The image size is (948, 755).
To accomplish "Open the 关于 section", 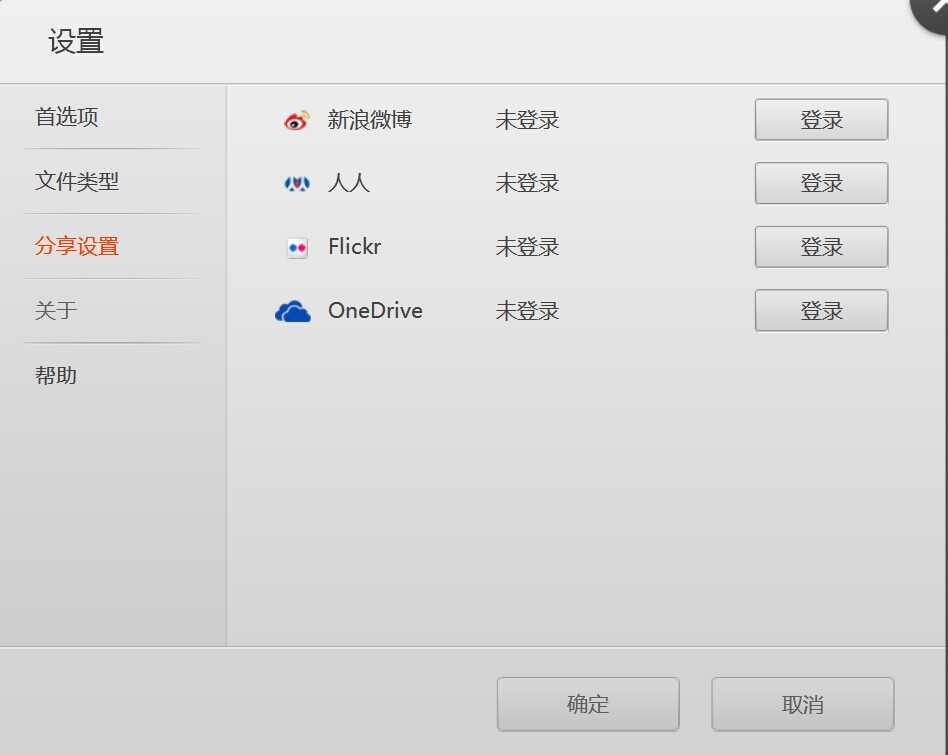I will click(x=56, y=311).
